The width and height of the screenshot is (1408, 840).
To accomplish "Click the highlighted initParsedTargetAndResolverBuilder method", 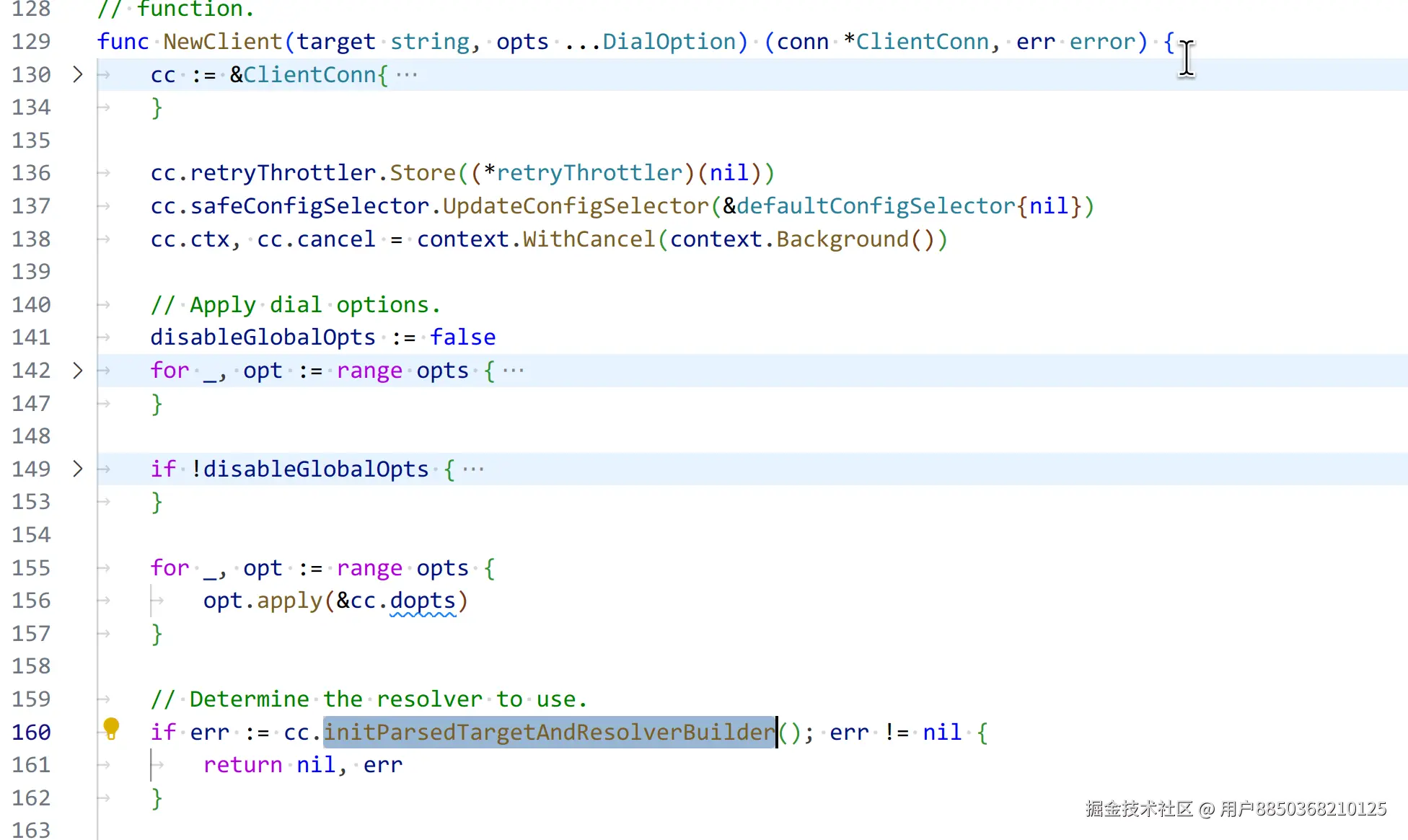I will (550, 732).
